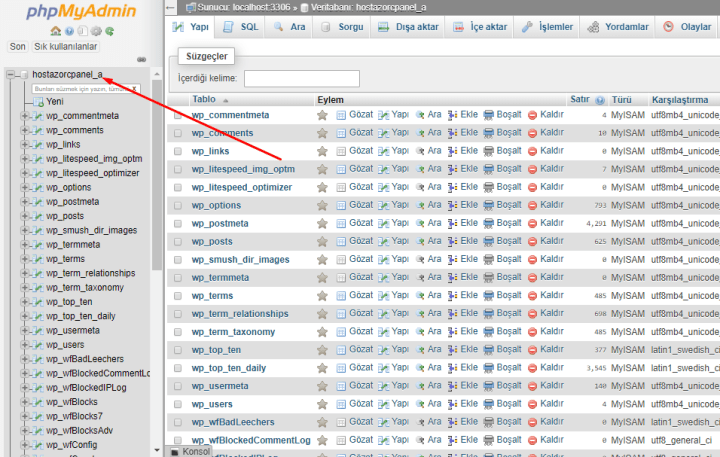Viewport: 720px width, 457px height.
Task: Open the wp_litespeed_img_optm table link
Action: [243, 169]
